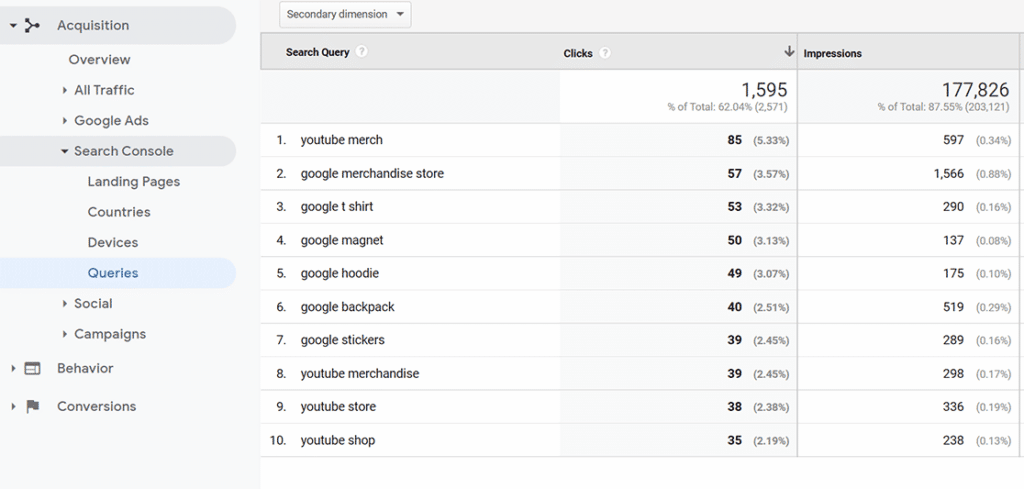Click the Social label

click(x=93, y=304)
